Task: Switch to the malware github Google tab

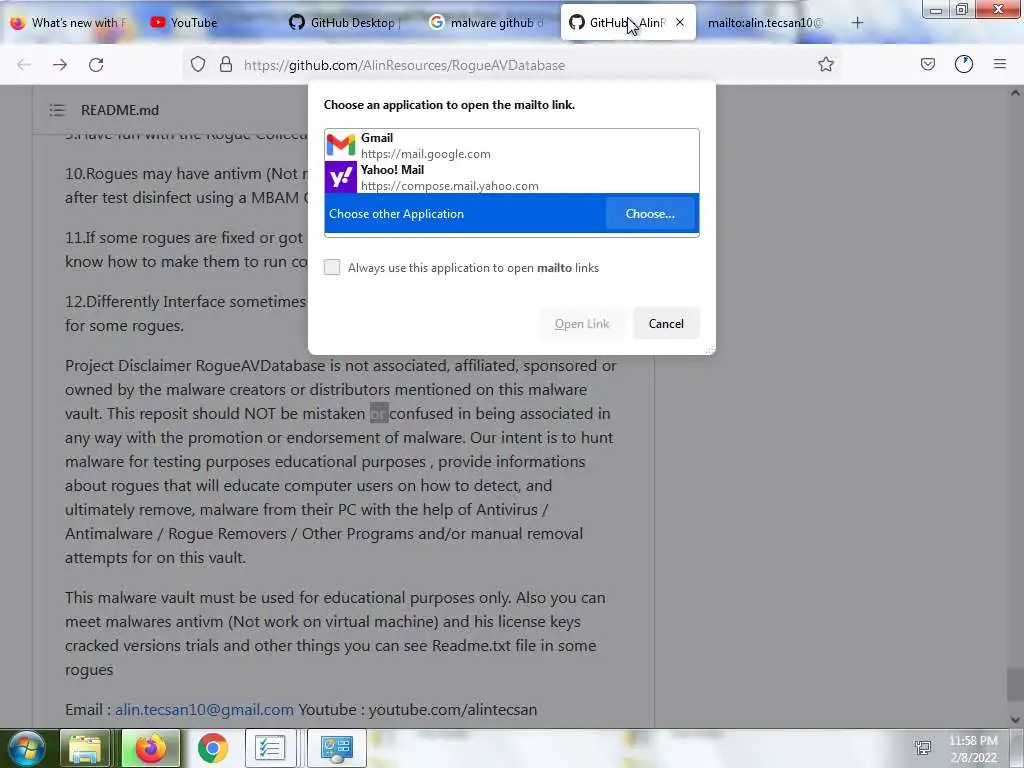Action: (x=488, y=22)
